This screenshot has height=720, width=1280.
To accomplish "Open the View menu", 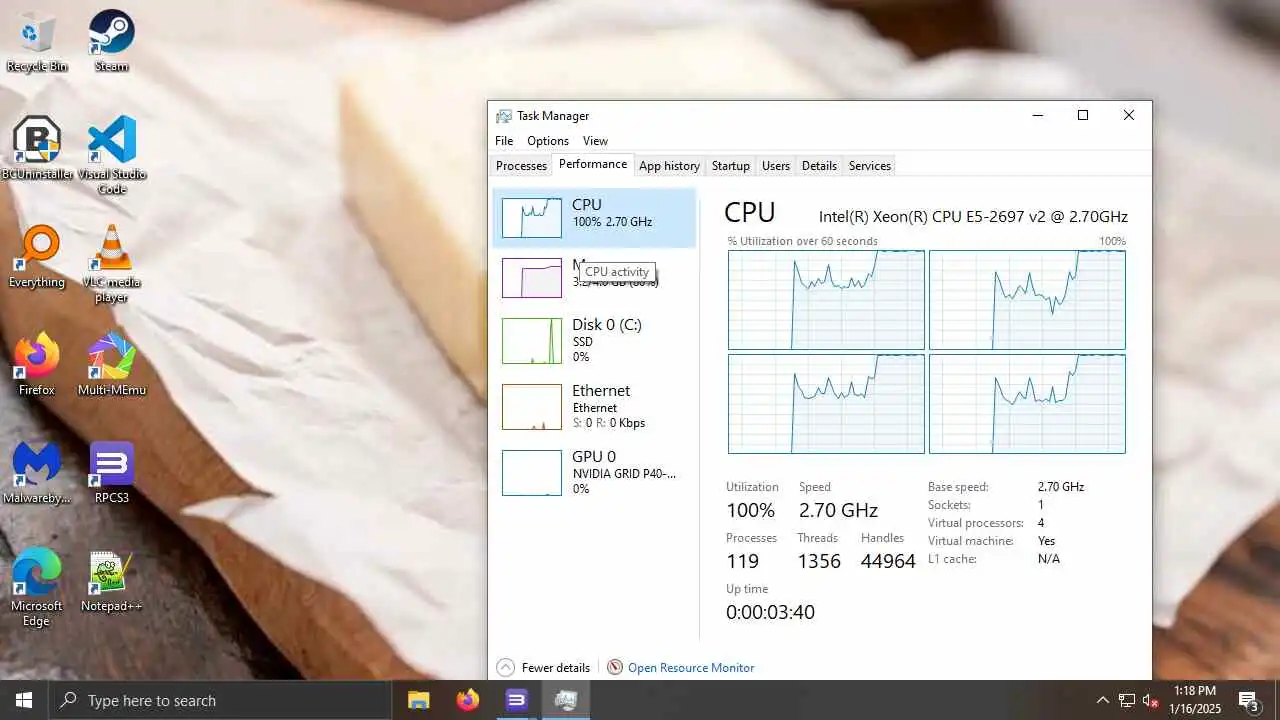I will [x=595, y=141].
